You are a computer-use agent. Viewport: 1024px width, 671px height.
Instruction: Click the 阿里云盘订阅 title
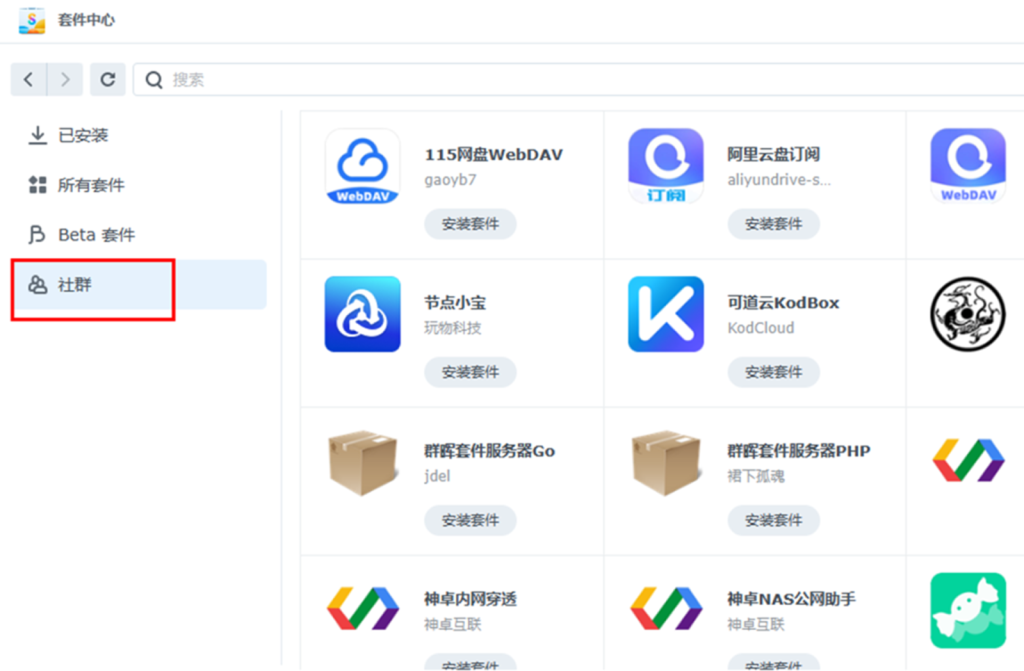coord(773,155)
